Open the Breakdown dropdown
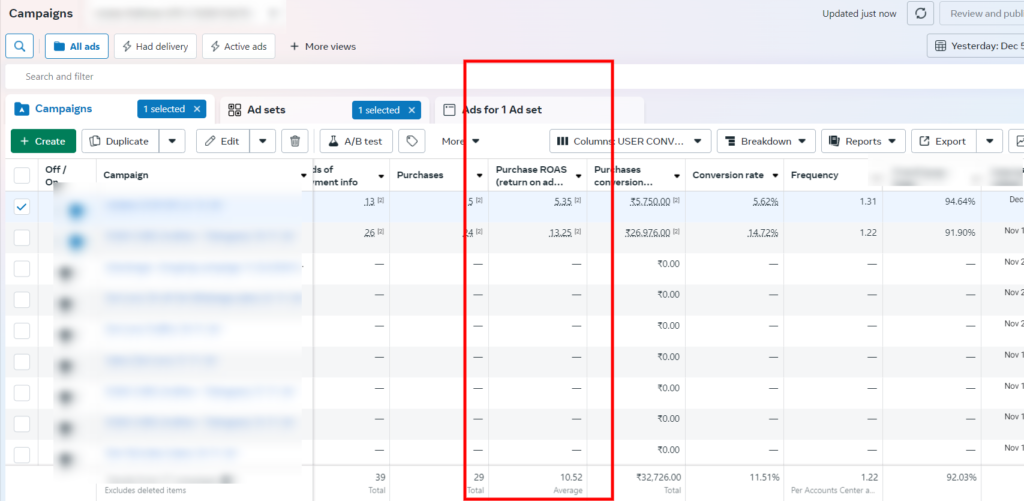 (766, 141)
